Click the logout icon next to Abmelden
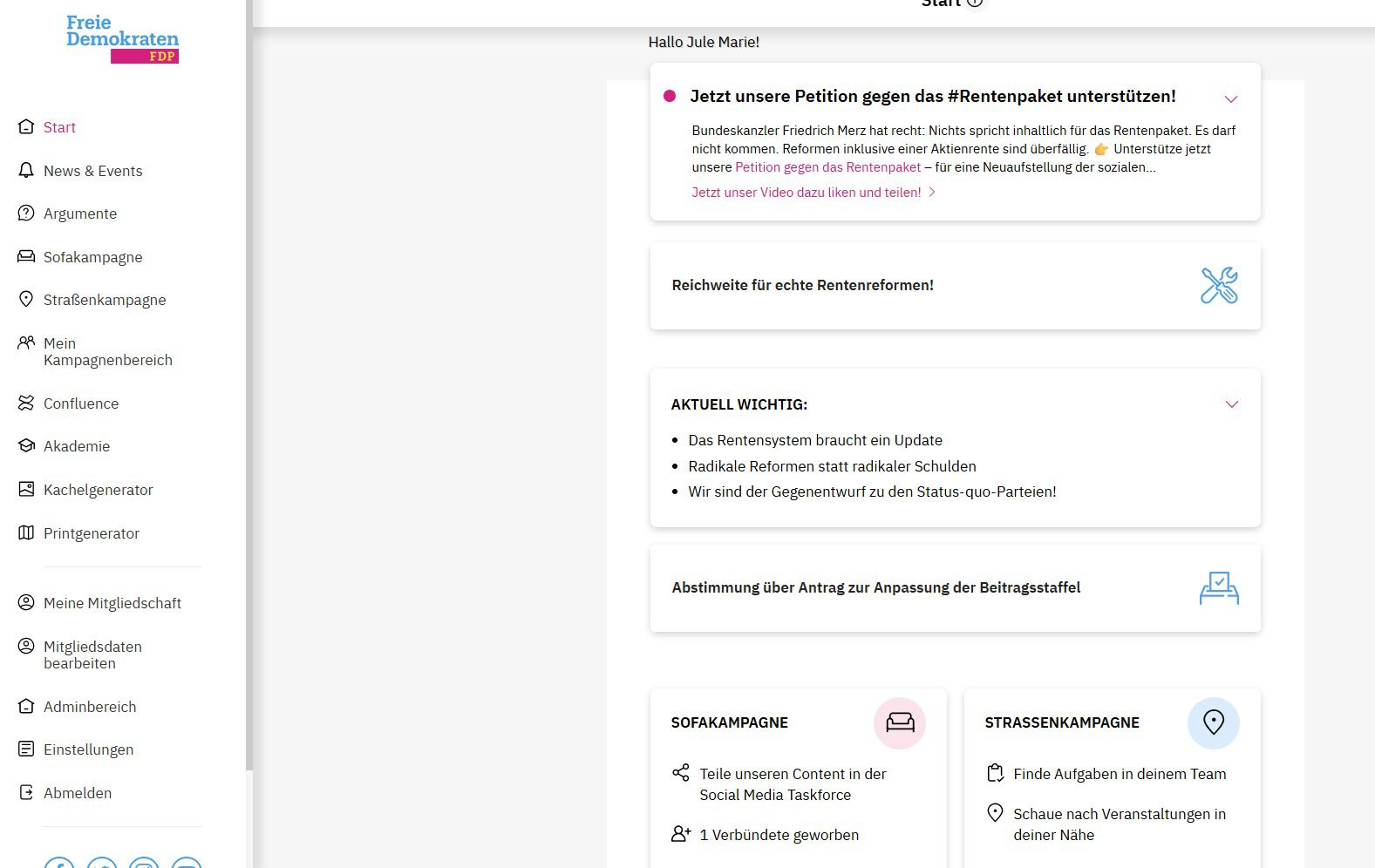This screenshot has height=868, width=1375. click(26, 792)
